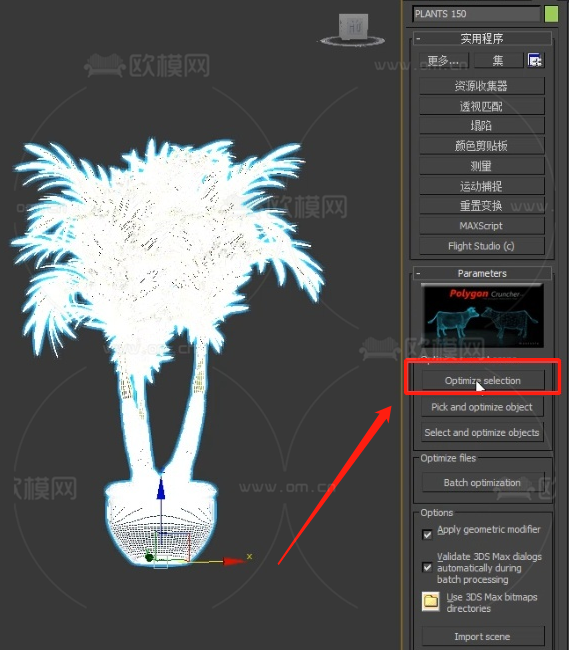Open the 资源收集器 utility
The image size is (569, 650).
[482, 86]
